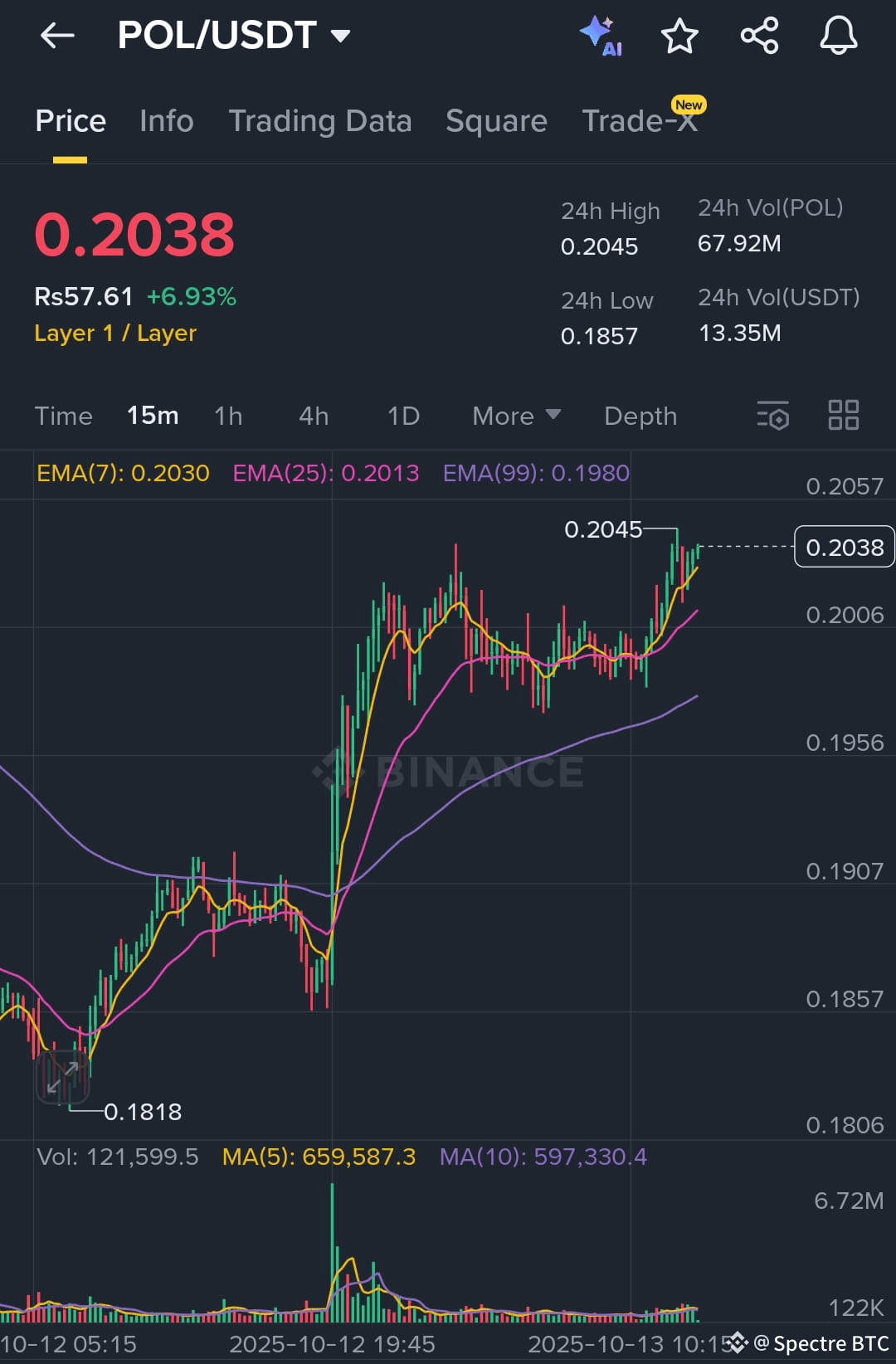Tap the MA(5): 659,587.3 volume label
The width and height of the screenshot is (896, 1364).
coord(319,1157)
